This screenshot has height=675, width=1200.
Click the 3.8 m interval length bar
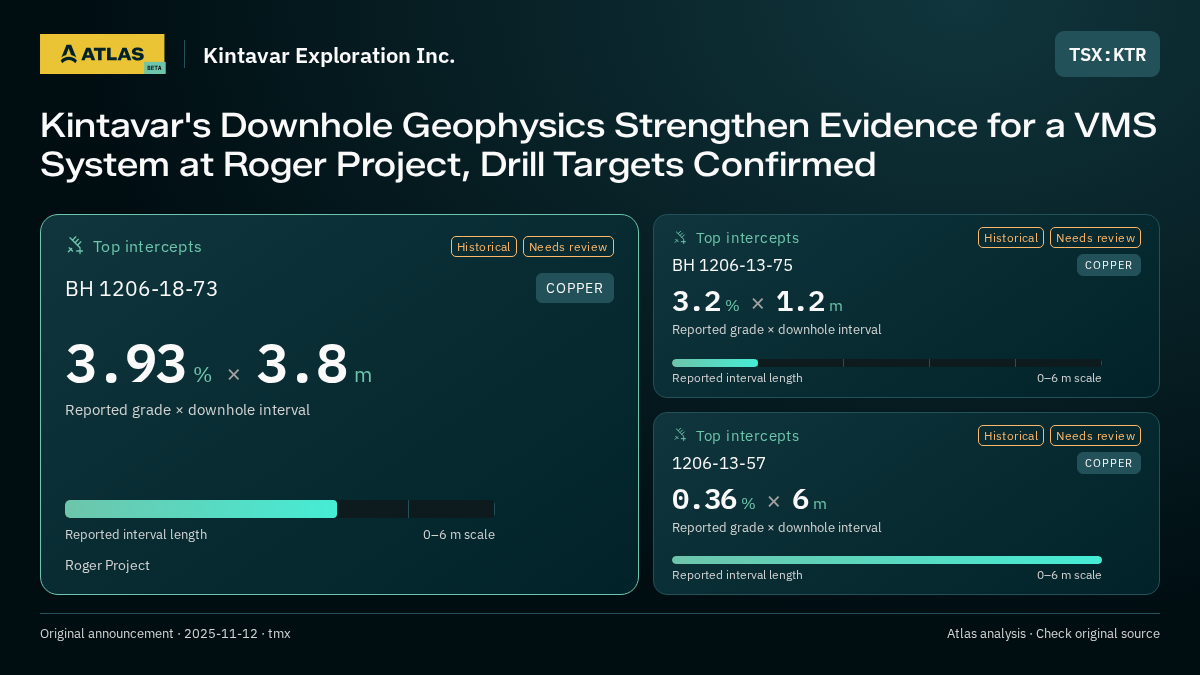[x=280, y=509]
